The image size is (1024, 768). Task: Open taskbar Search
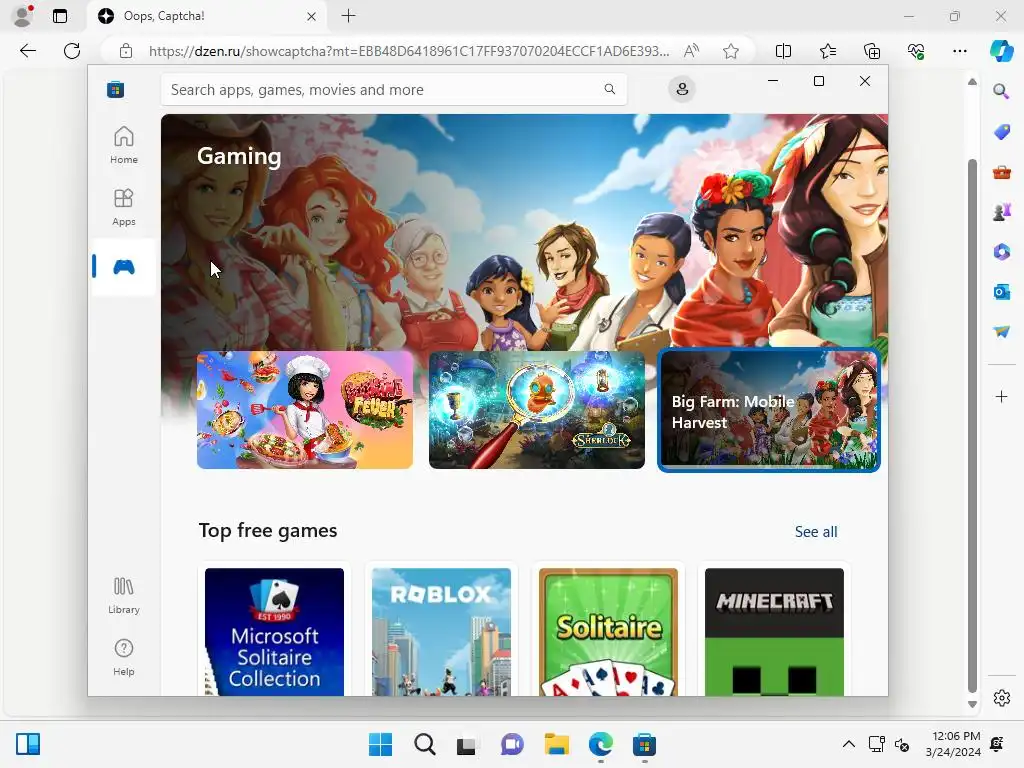tap(424, 744)
